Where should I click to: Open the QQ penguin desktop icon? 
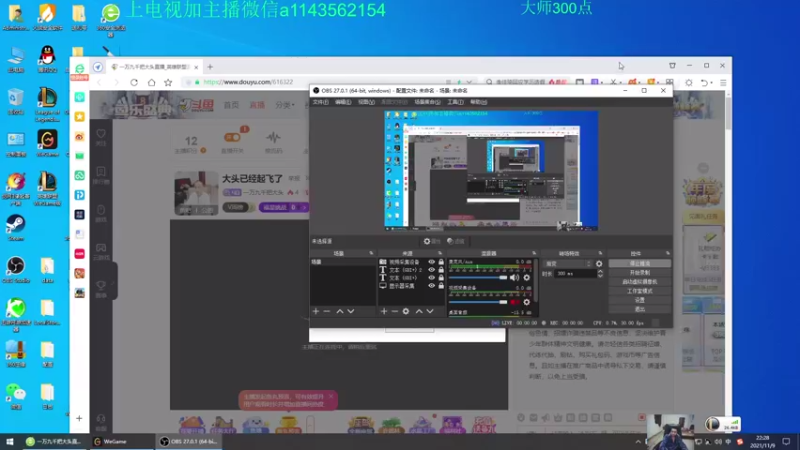click(47, 58)
